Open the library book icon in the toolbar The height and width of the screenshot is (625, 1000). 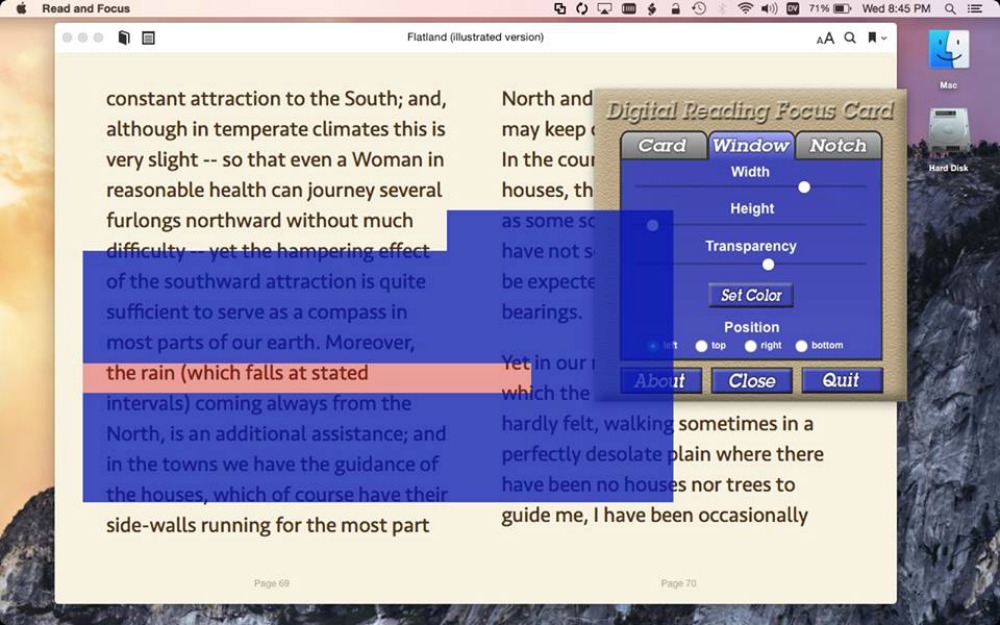click(124, 38)
